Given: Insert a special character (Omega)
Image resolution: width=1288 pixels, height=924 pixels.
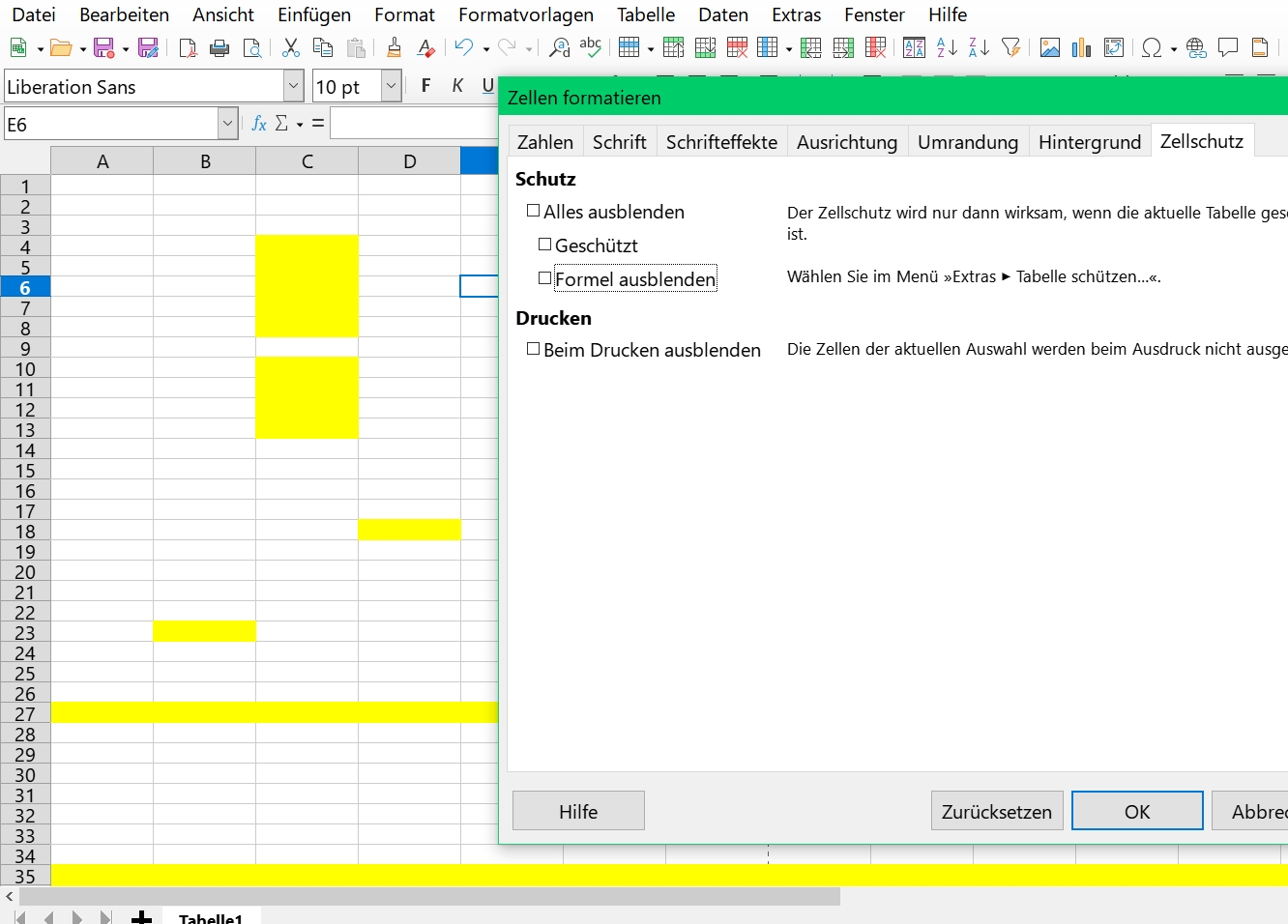Looking at the screenshot, I should tap(1152, 47).
